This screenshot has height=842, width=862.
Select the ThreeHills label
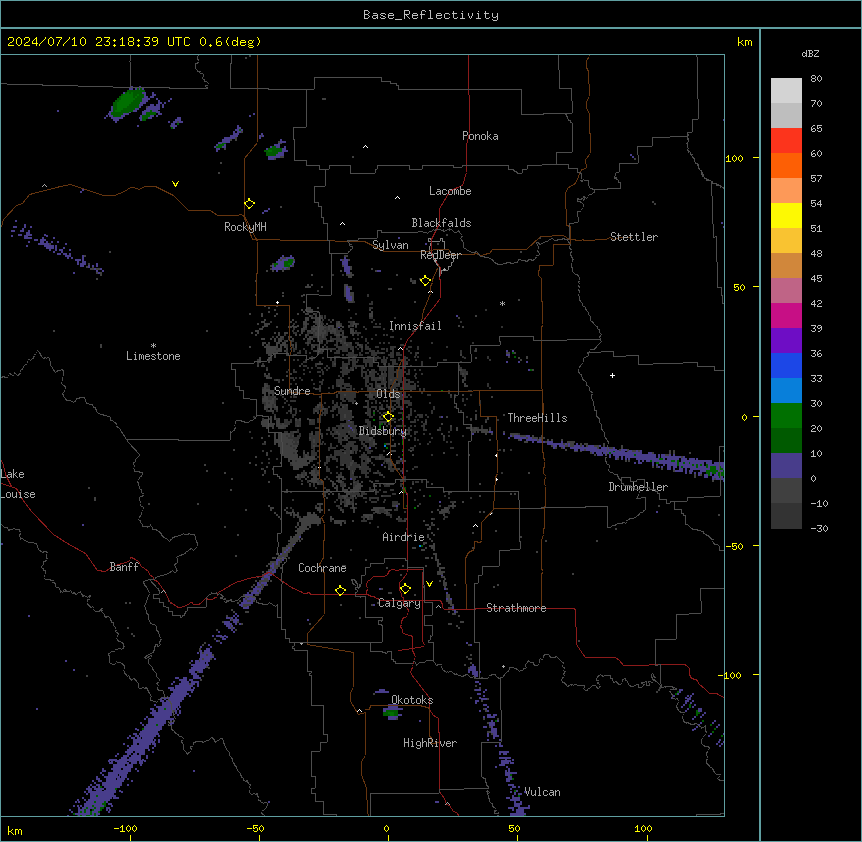tap(537, 418)
